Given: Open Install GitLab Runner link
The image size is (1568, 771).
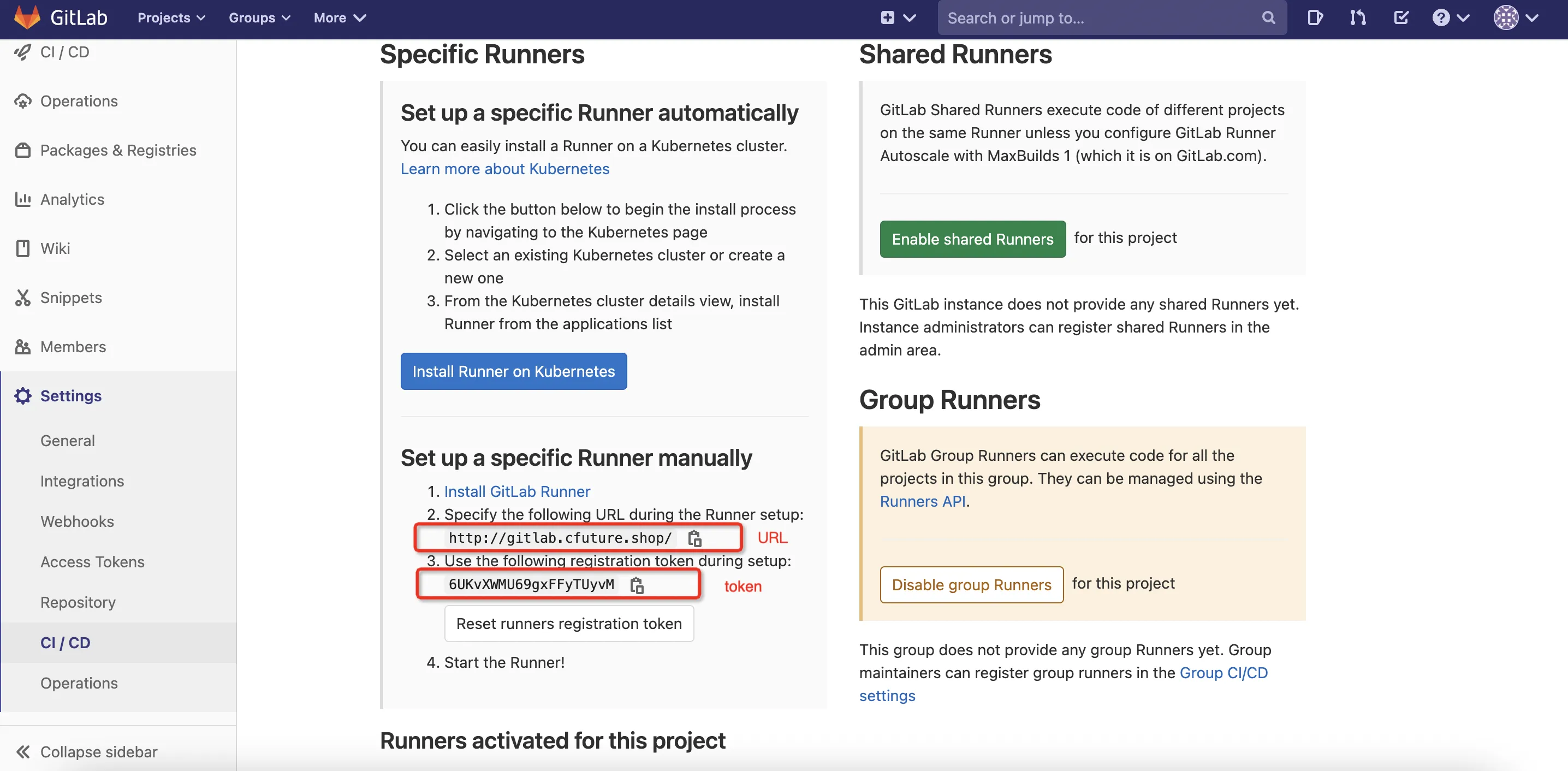Looking at the screenshot, I should [517, 491].
